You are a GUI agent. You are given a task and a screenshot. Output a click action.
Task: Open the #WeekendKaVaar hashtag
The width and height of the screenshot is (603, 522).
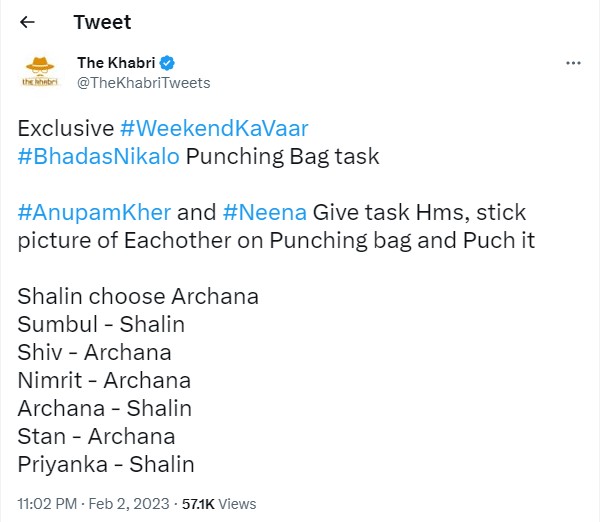pos(213,129)
